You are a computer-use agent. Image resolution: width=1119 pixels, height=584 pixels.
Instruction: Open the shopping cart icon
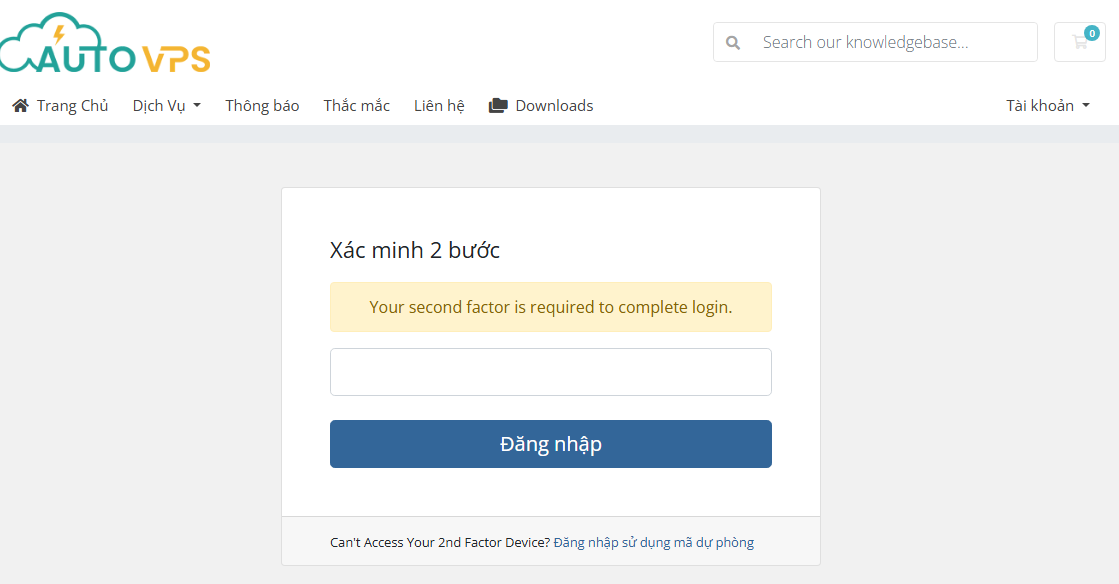1079,42
